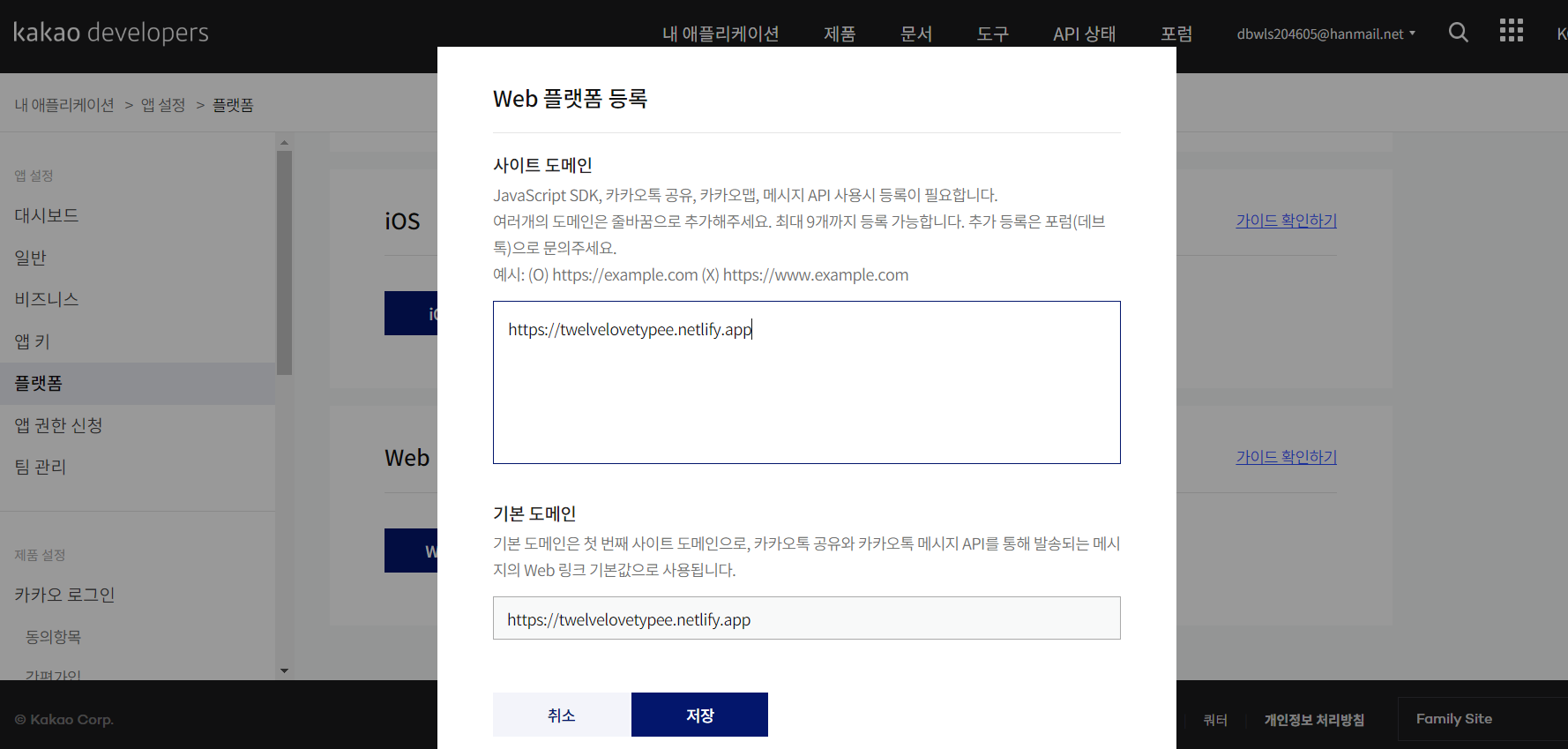This screenshot has width=1568, height=749.
Task: Select 팀 관리 in the sidebar
Action: [x=138, y=467]
